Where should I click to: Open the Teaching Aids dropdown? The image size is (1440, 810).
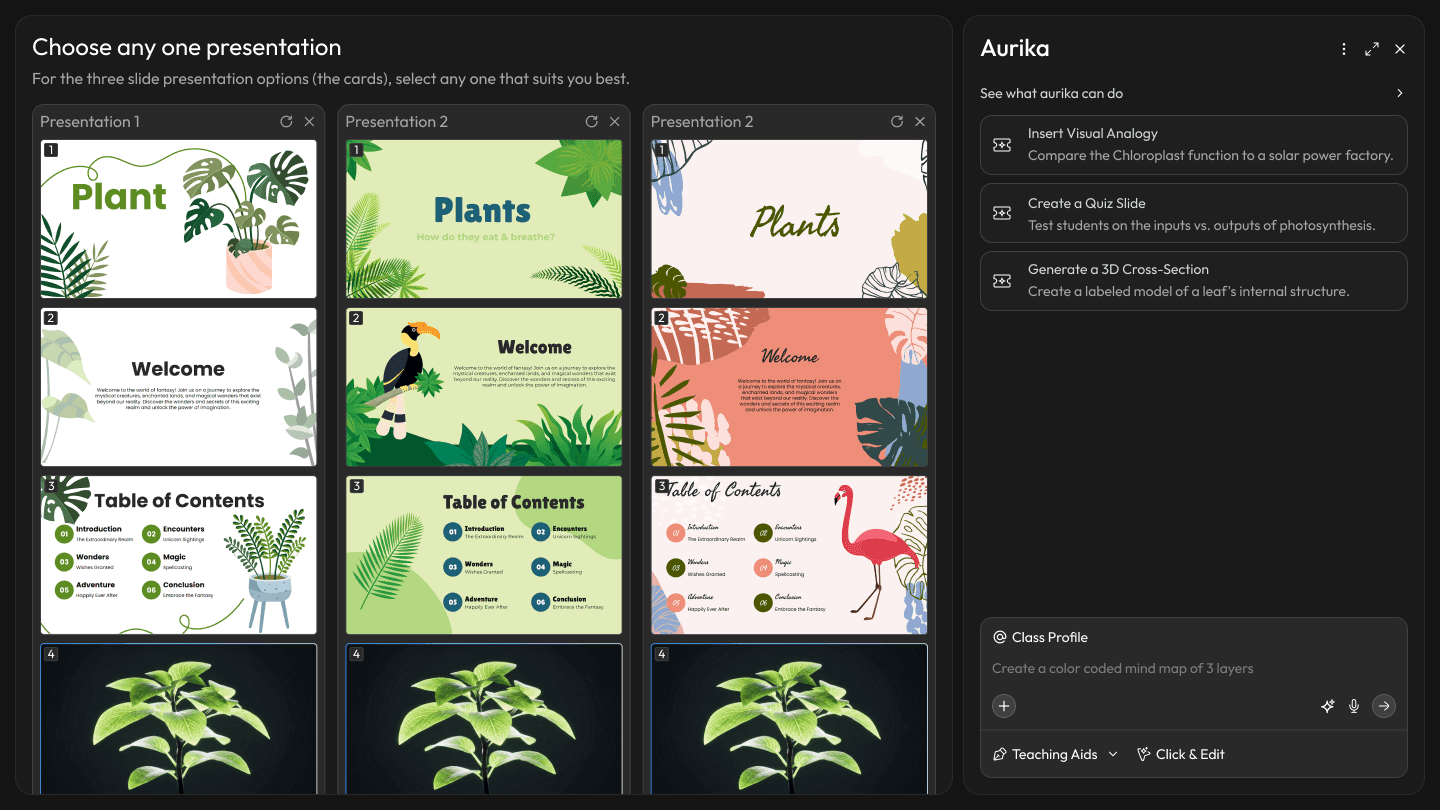click(1054, 754)
